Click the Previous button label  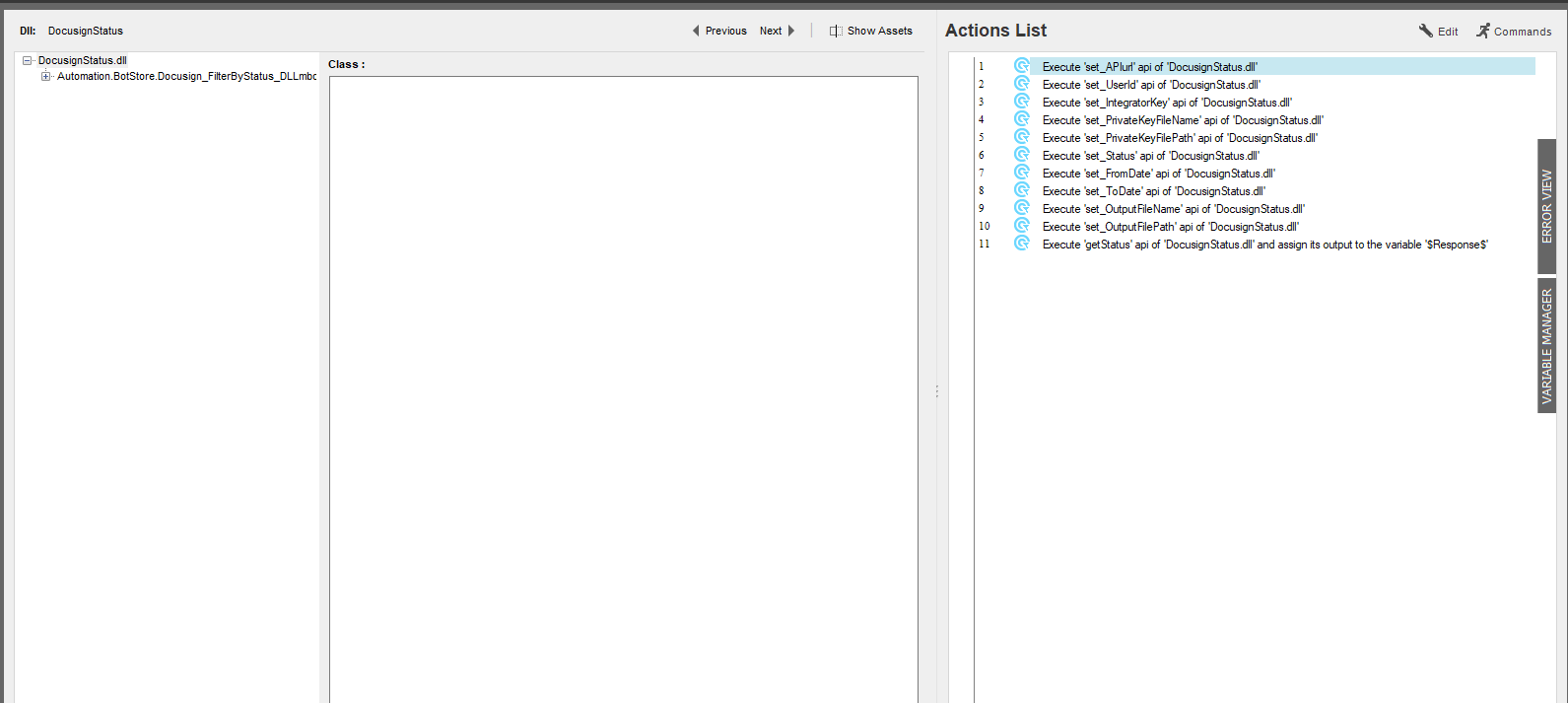(x=726, y=31)
